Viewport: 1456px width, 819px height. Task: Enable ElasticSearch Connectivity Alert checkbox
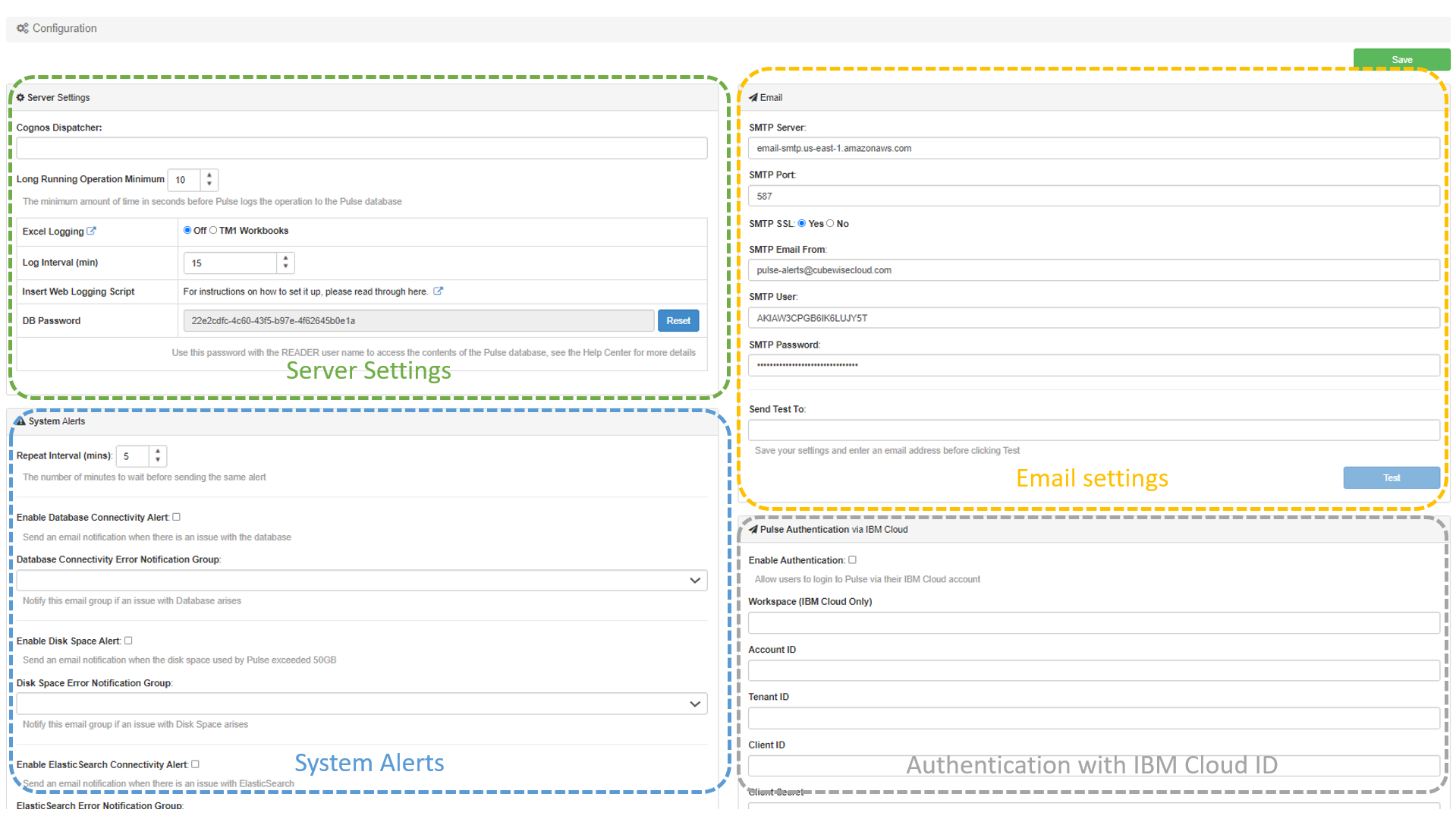(195, 765)
